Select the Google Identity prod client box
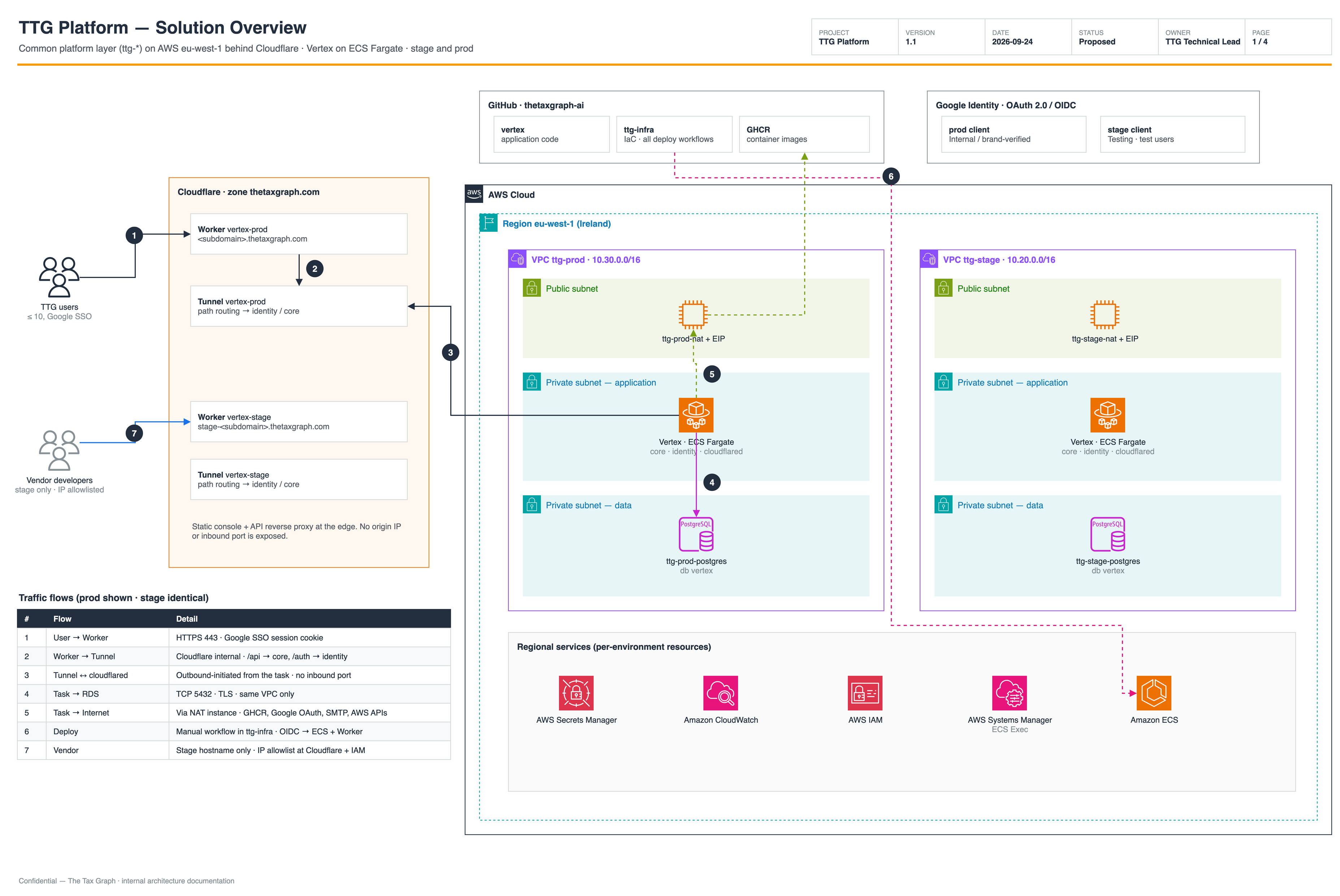The image size is (1340, 896). [1014, 134]
